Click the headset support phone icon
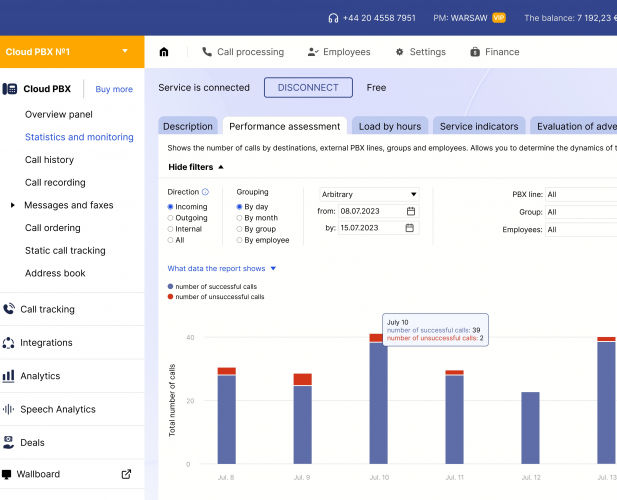 point(333,18)
